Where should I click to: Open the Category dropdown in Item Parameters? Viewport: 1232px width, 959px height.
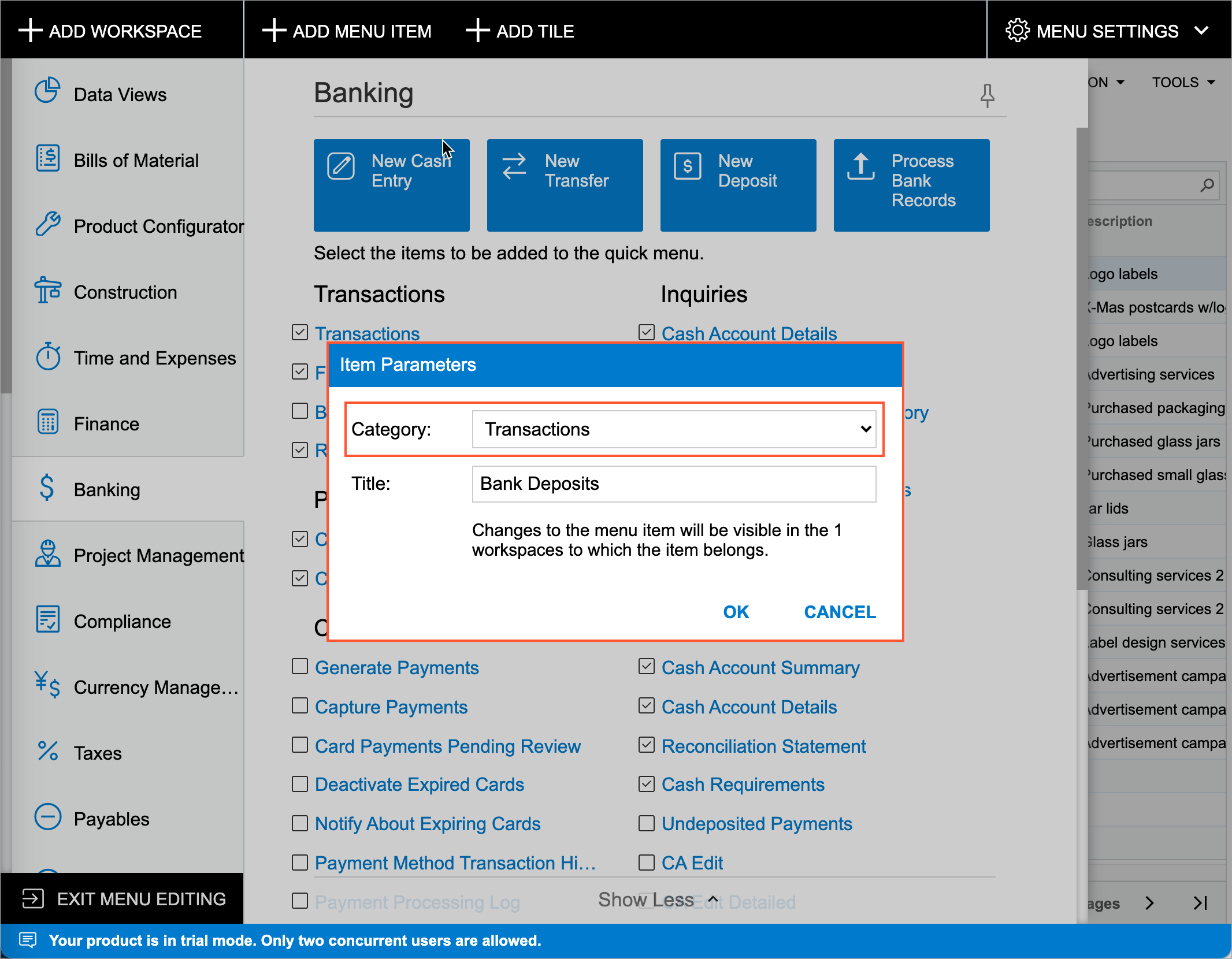point(674,429)
